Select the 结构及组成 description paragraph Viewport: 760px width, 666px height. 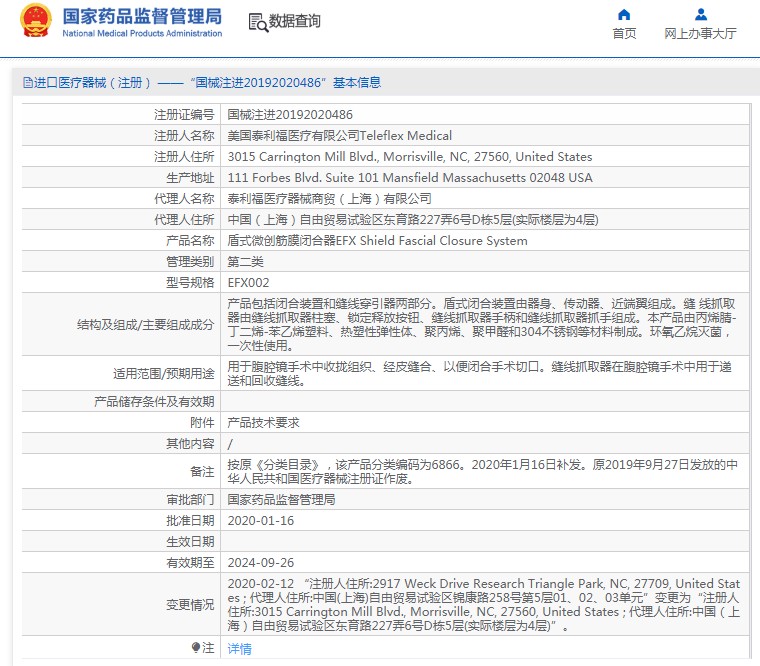click(x=482, y=325)
